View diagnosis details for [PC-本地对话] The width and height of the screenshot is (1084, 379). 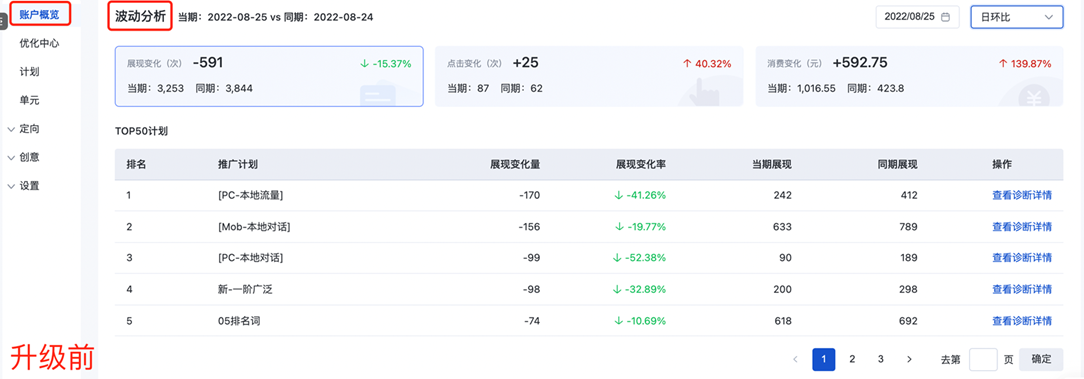point(1022,257)
